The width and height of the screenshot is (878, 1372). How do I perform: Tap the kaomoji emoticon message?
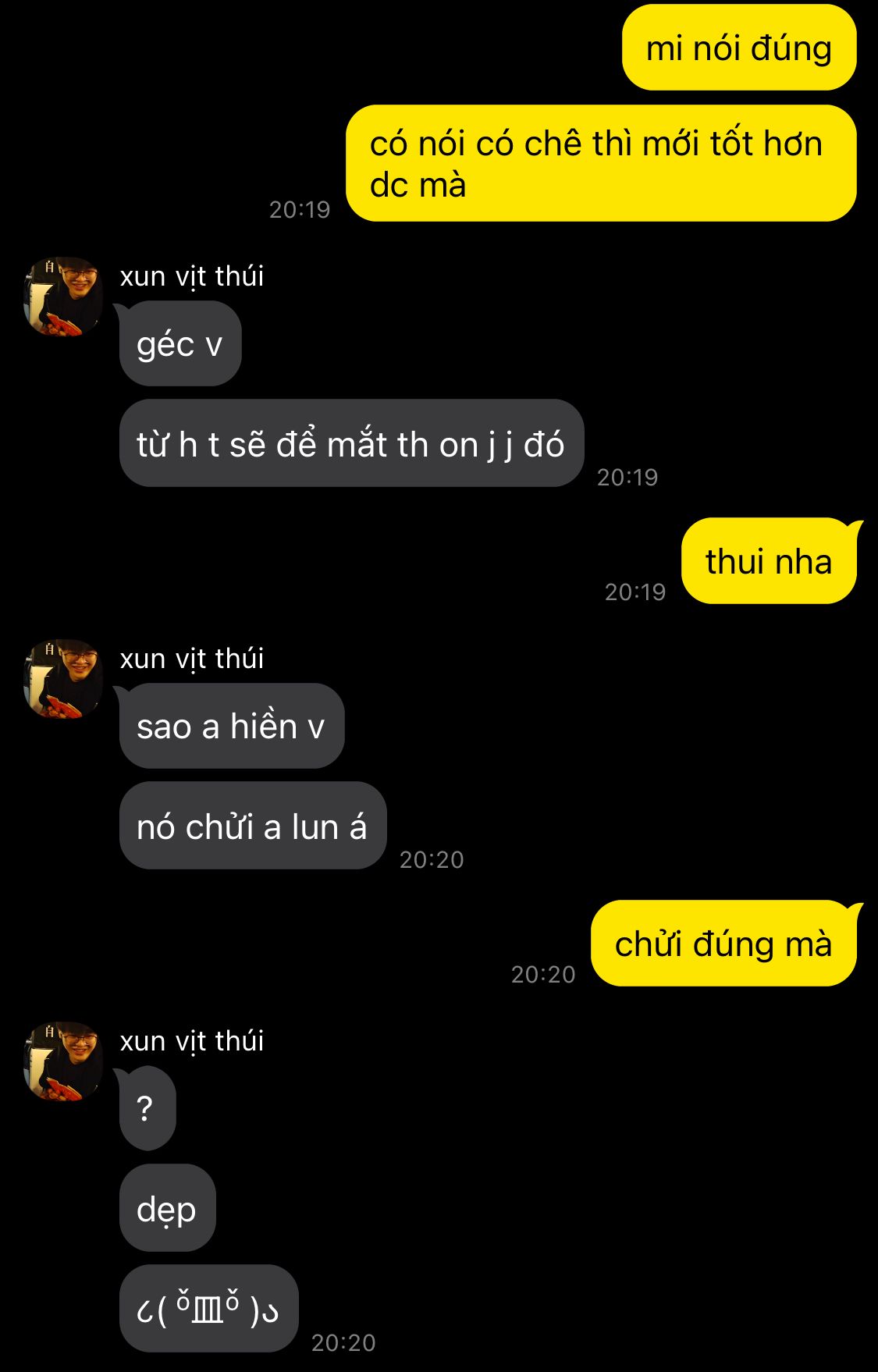click(x=208, y=1309)
